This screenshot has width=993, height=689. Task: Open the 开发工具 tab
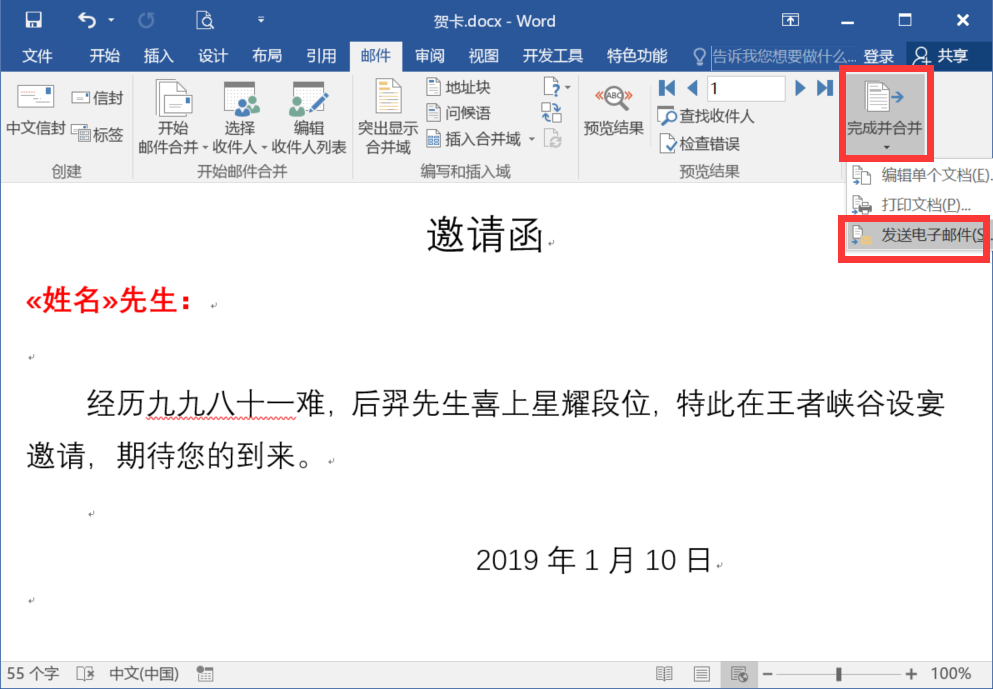point(552,56)
